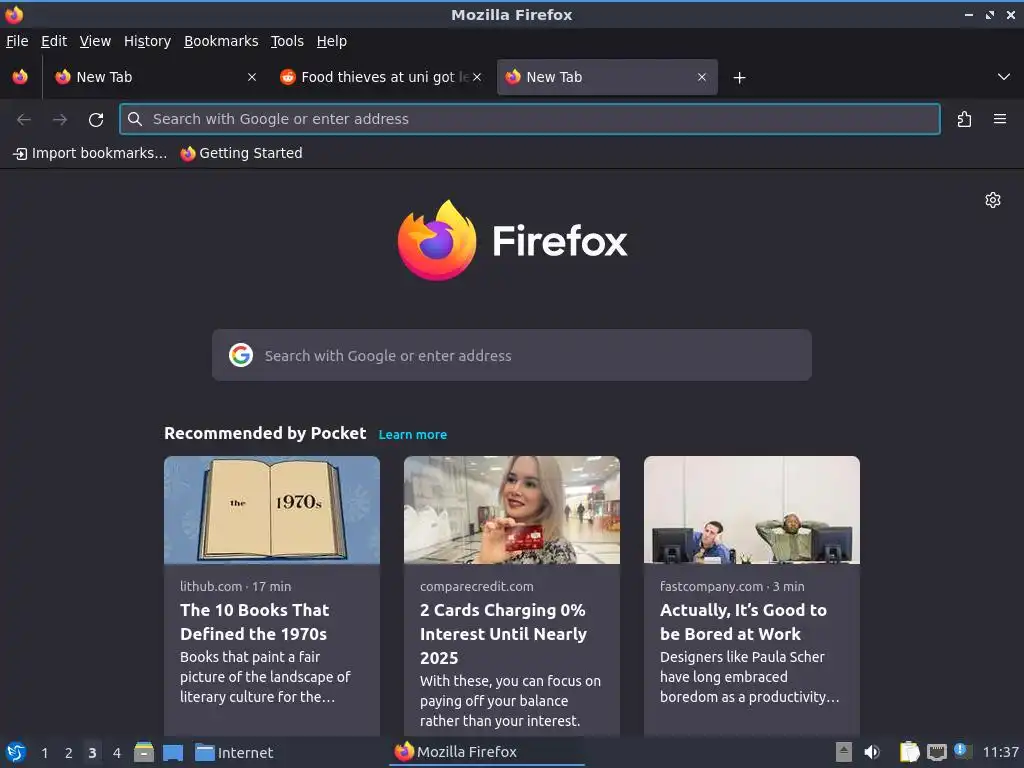Open the 1970s book thumbnail

pos(272,510)
